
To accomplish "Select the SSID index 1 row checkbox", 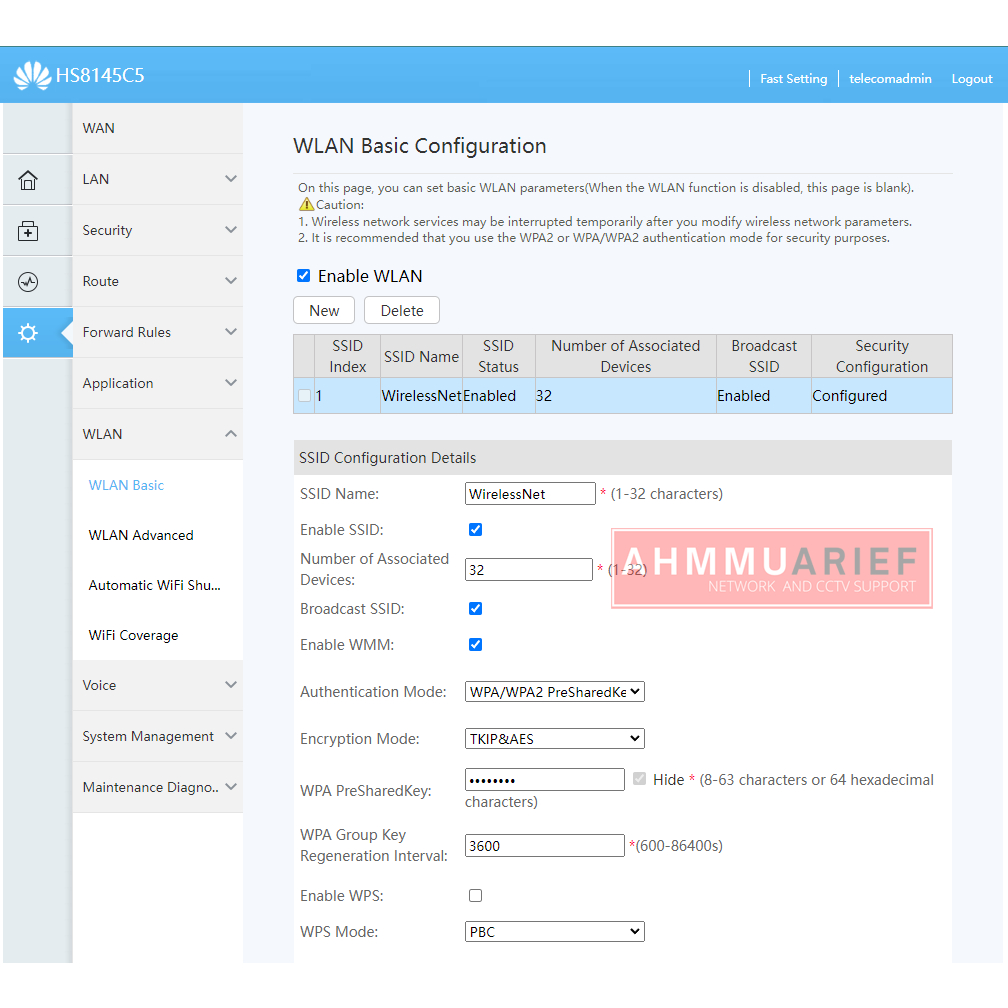I will click(305, 396).
